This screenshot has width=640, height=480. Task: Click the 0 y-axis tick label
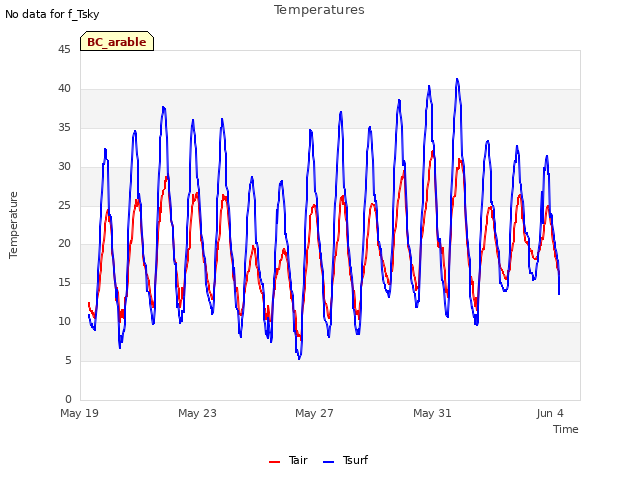pos(68,399)
